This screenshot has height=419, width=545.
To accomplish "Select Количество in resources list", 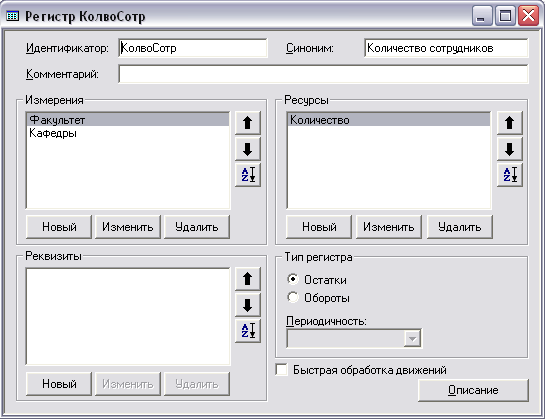I will pos(389,120).
